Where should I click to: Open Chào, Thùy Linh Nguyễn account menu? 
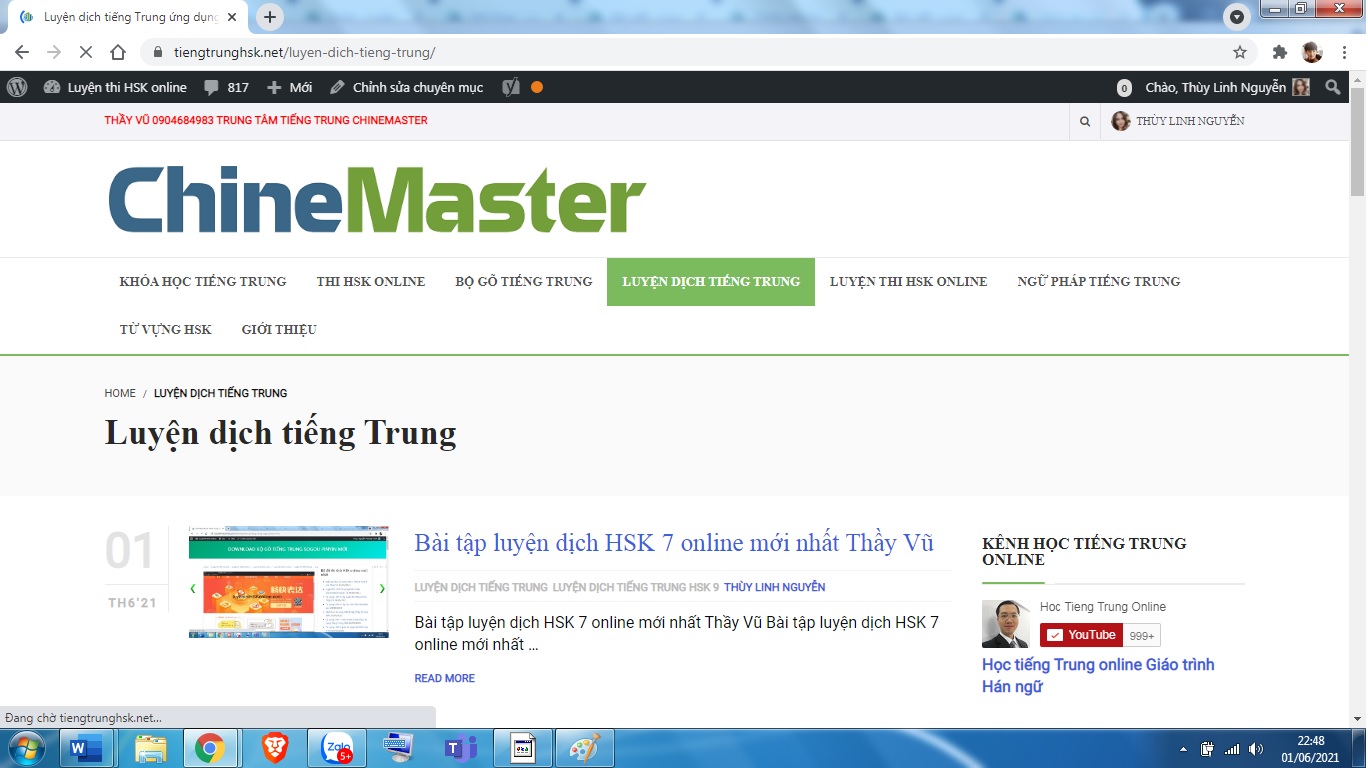[1227, 87]
